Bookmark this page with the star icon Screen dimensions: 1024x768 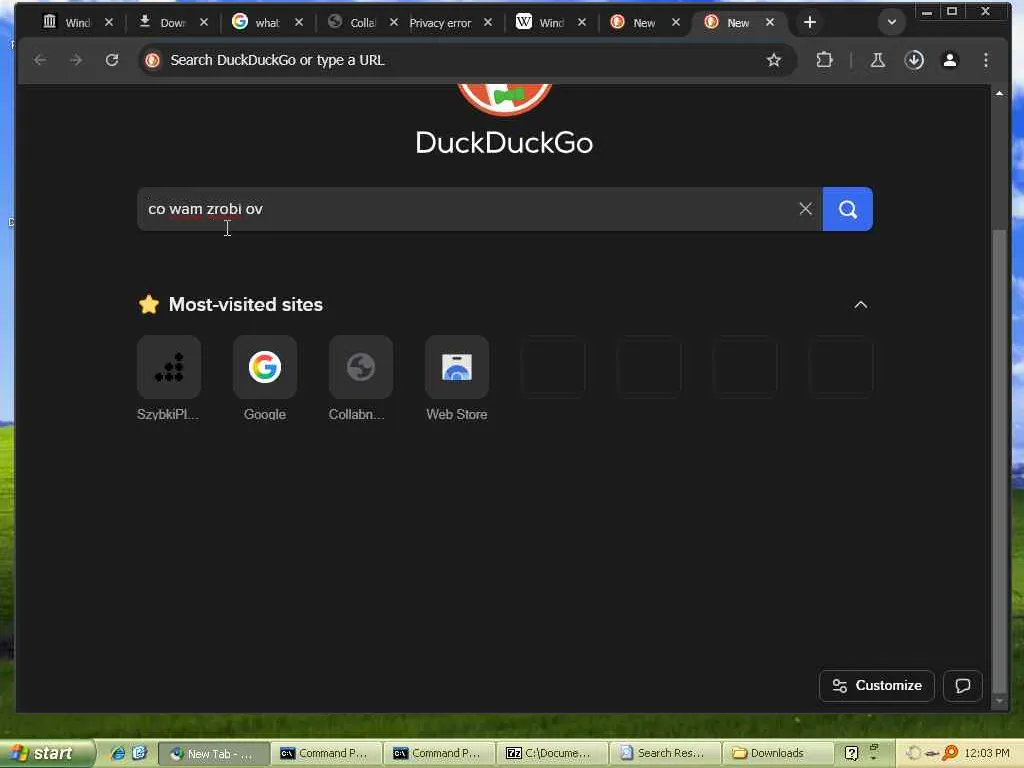774,60
